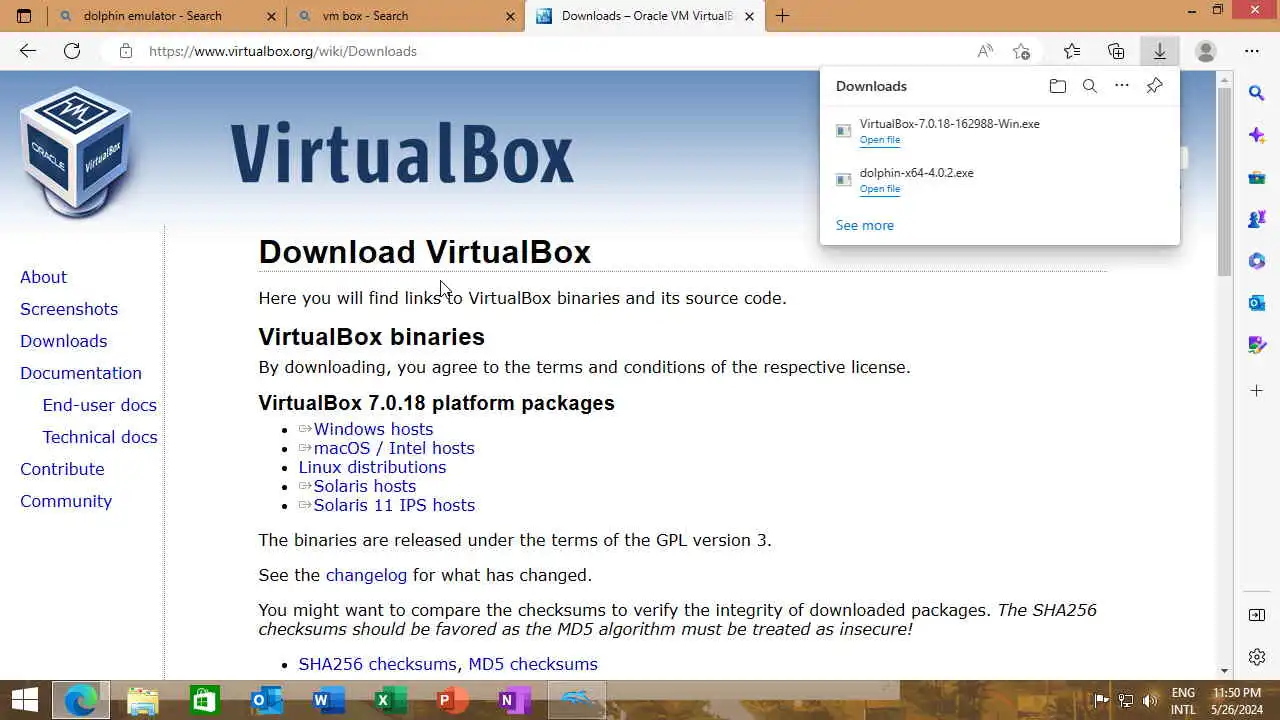The image size is (1280, 720).
Task: Open the Collections icon
Action: [x=1116, y=51]
